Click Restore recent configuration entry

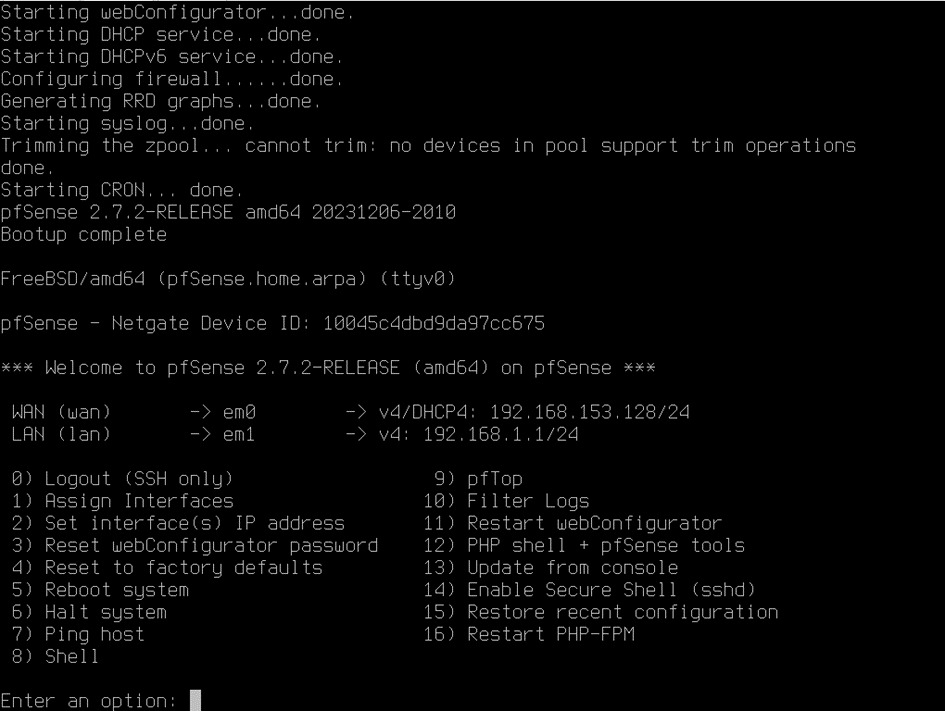[x=600, y=612]
